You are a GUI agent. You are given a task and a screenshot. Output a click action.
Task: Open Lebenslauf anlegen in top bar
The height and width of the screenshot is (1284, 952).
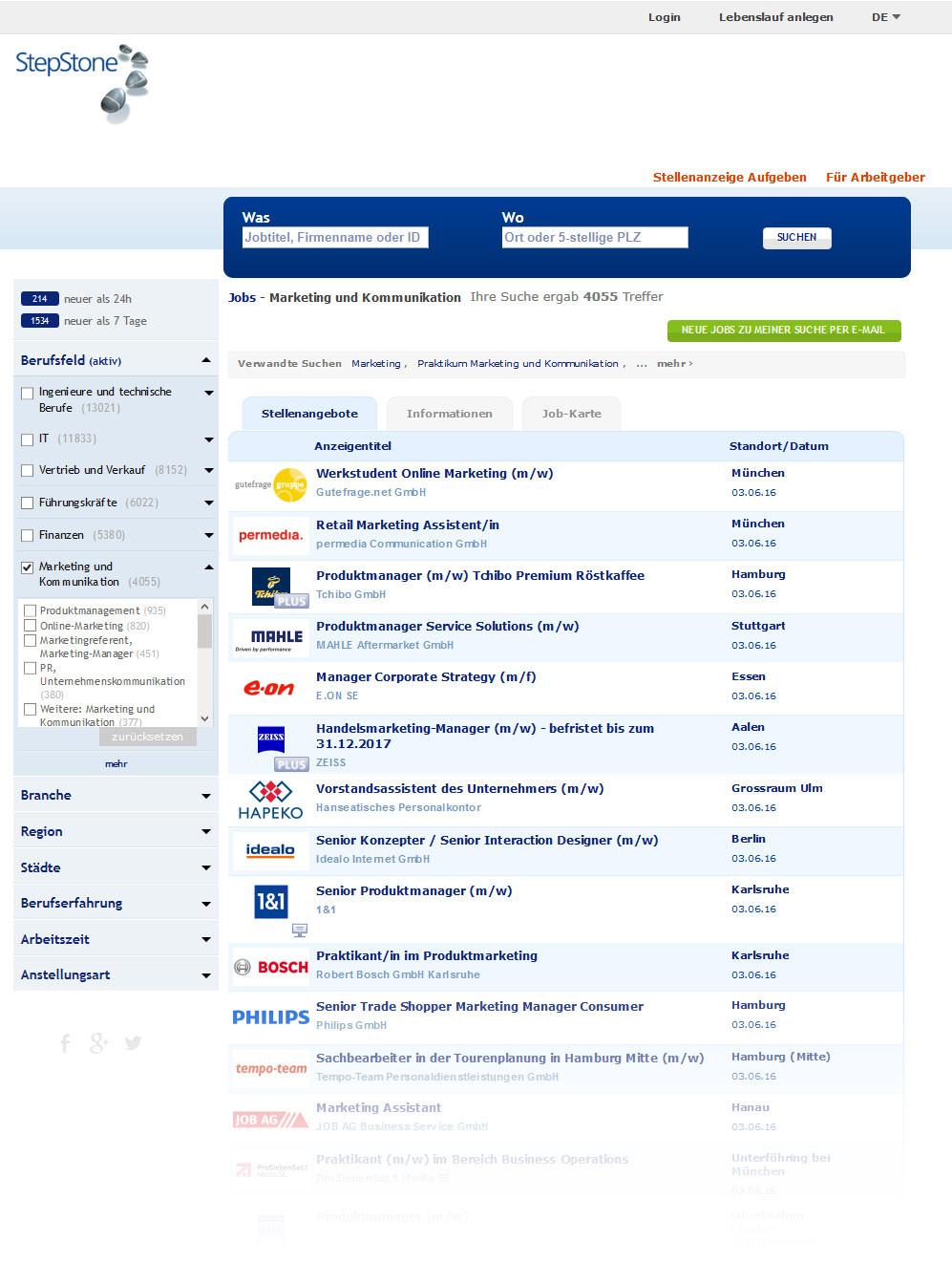point(776,17)
